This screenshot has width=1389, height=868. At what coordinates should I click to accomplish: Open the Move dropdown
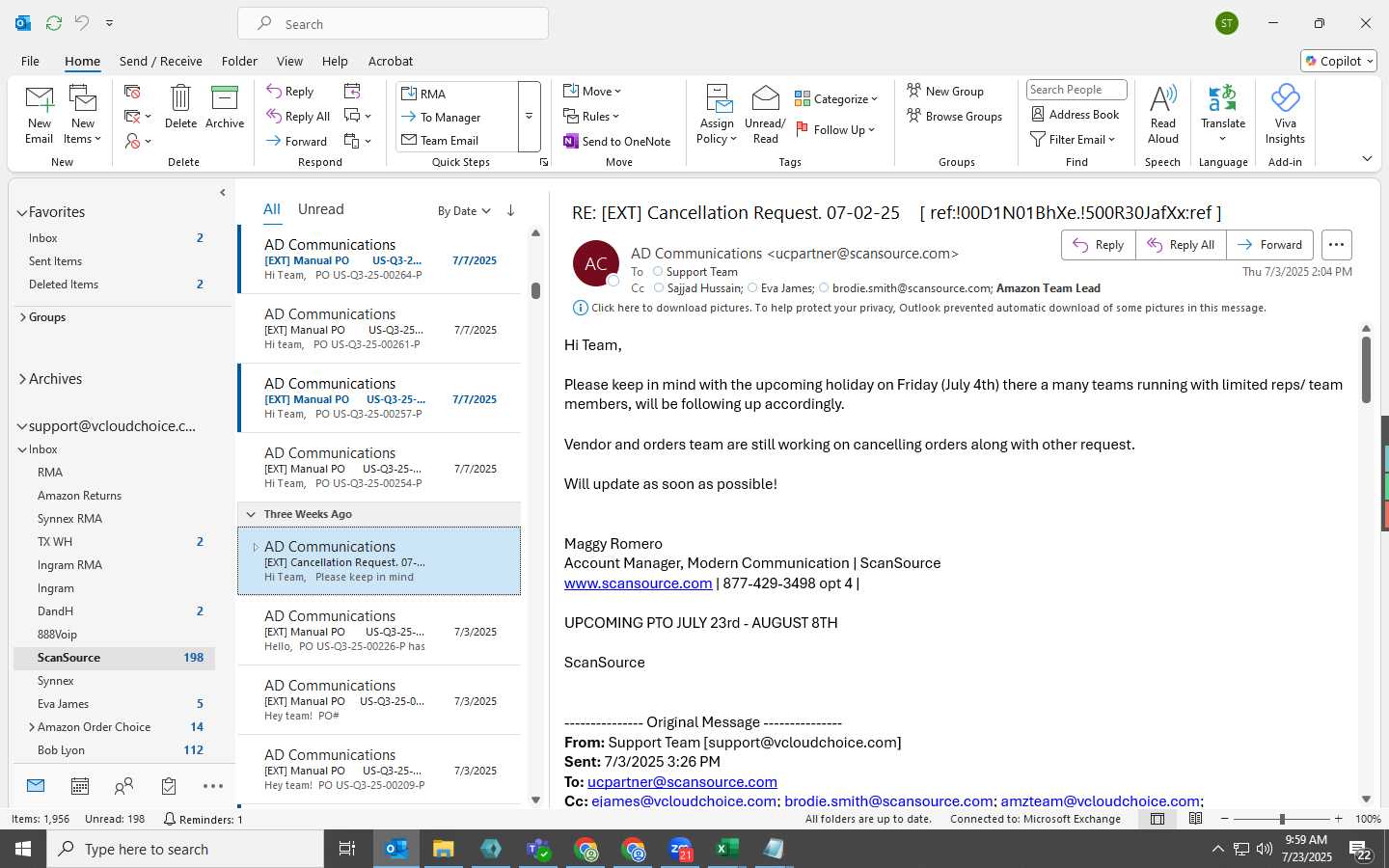click(592, 92)
